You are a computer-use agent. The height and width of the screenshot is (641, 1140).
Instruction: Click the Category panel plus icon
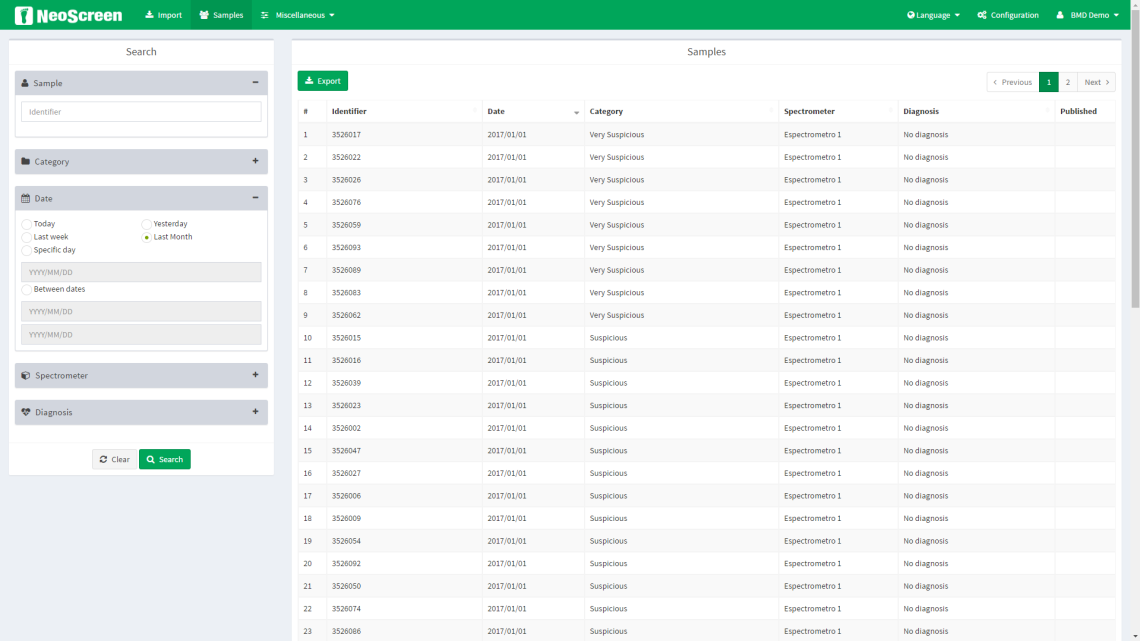255,161
